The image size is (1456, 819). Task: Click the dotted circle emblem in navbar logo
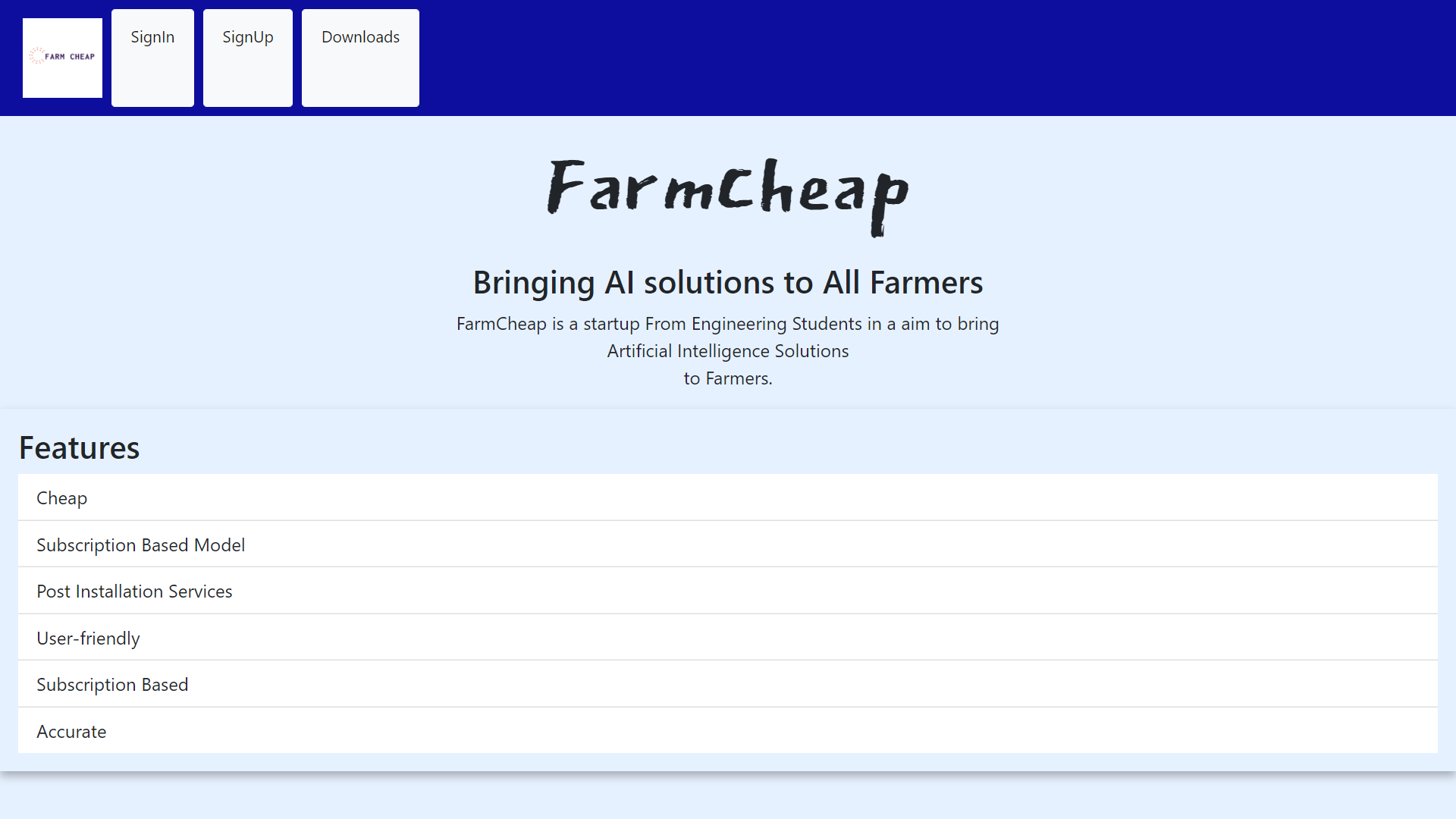pyautogui.click(x=36, y=55)
